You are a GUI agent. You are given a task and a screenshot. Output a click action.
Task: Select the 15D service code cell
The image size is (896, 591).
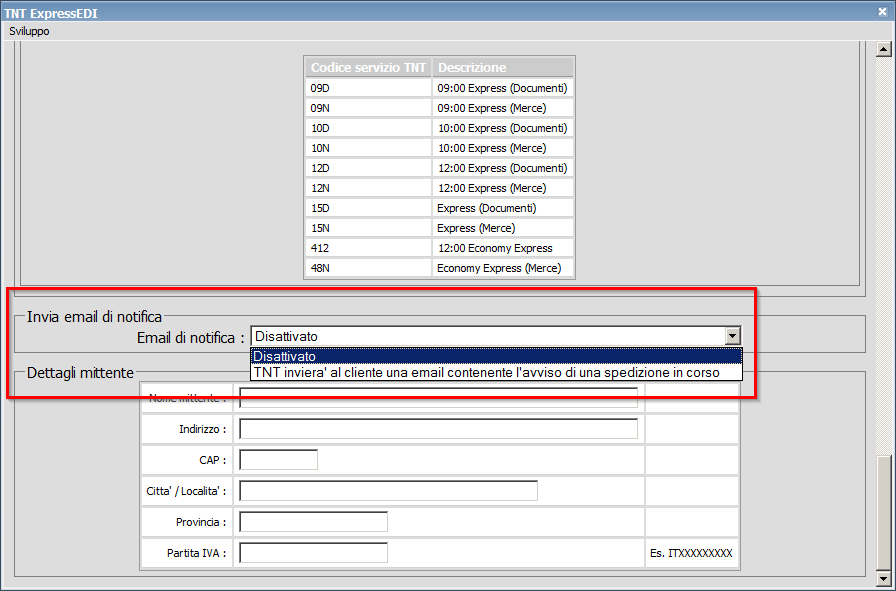click(368, 208)
